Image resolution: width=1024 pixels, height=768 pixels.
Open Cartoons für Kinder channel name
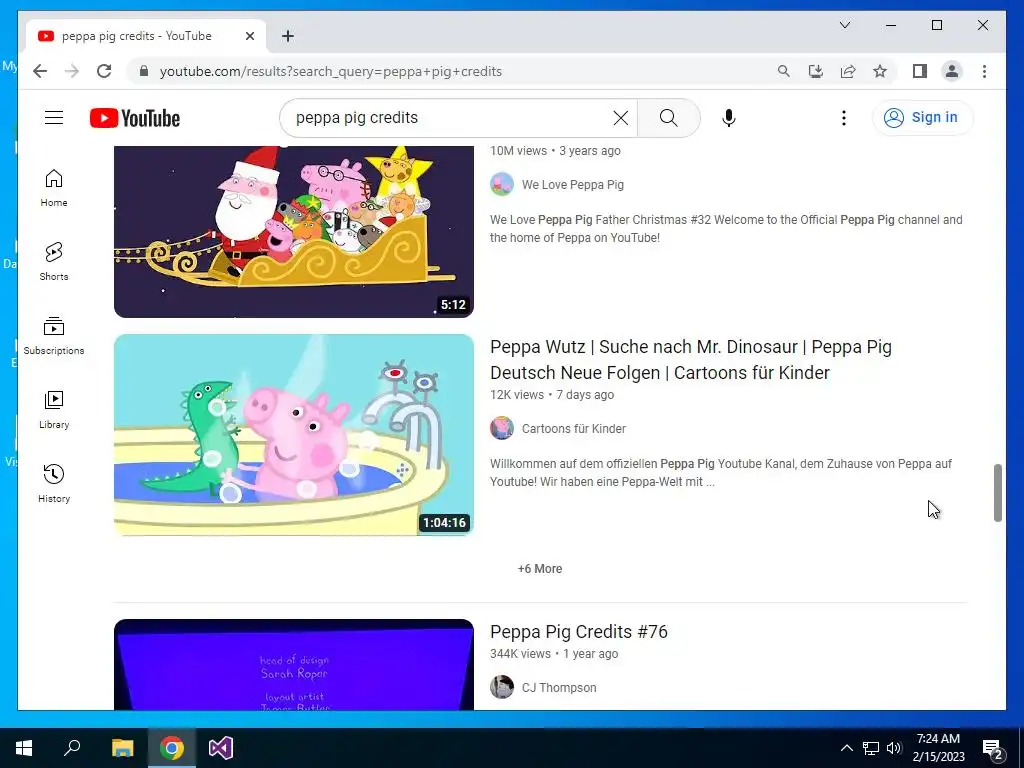573,428
